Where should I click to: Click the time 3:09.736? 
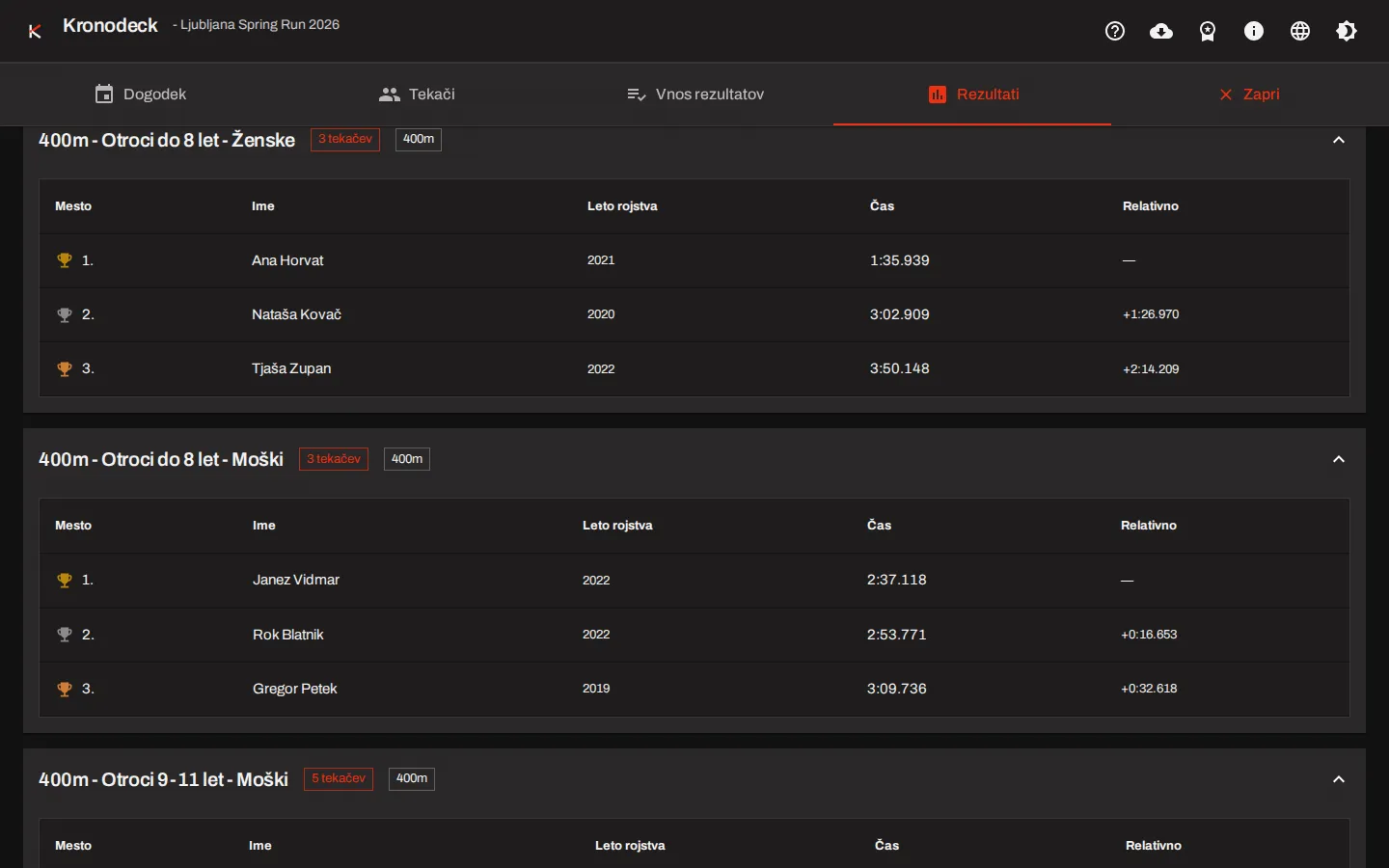click(x=897, y=689)
